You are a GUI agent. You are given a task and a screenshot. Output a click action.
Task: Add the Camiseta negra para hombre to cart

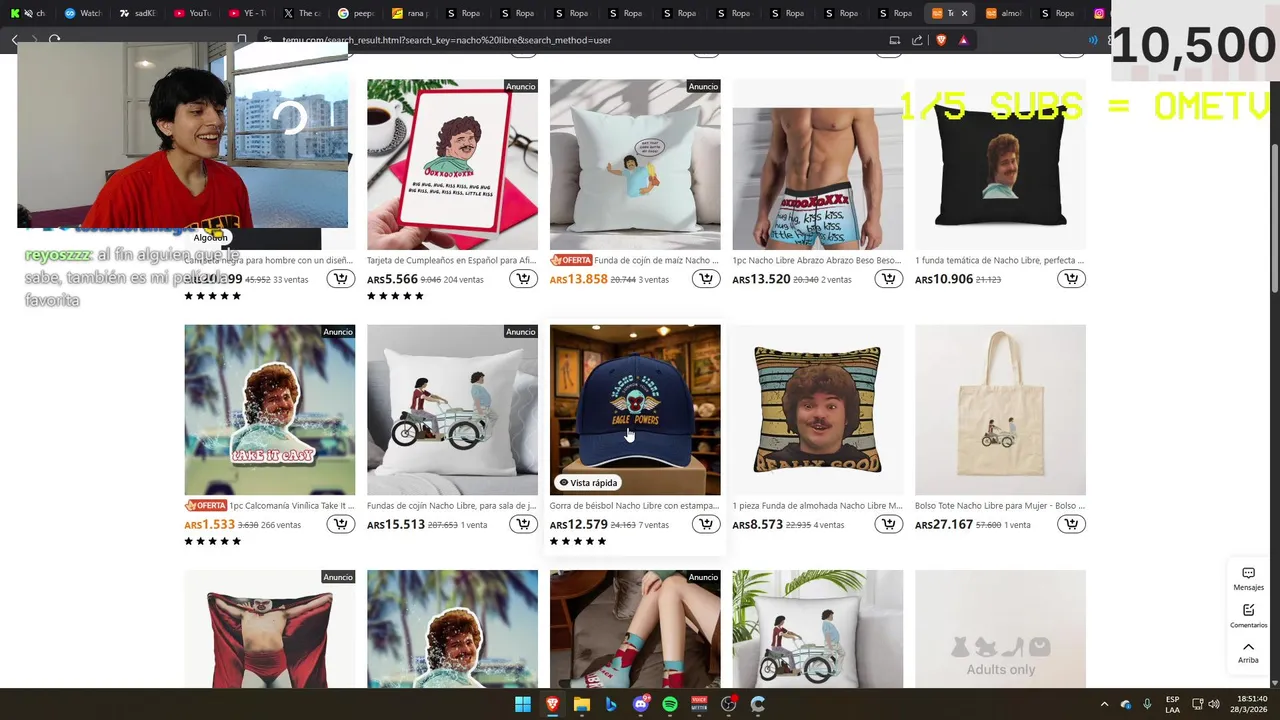[x=341, y=279]
